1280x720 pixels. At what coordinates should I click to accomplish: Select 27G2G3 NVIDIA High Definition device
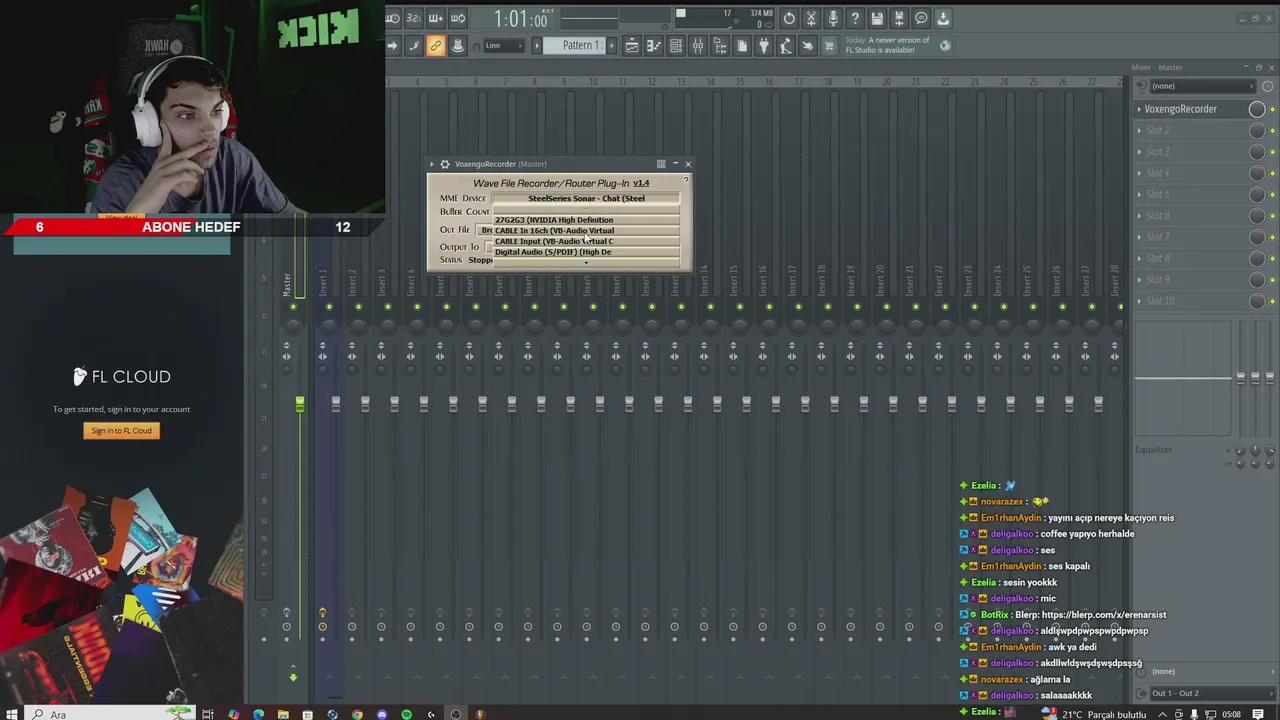coord(586,220)
